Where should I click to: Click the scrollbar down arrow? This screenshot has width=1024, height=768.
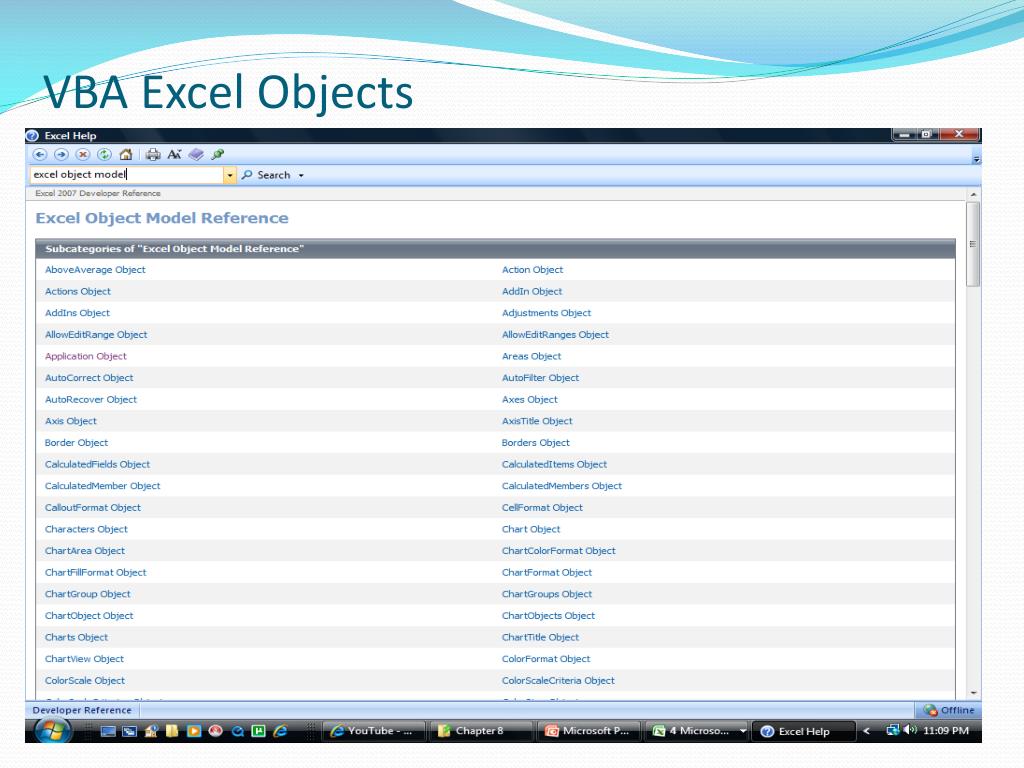[973, 693]
